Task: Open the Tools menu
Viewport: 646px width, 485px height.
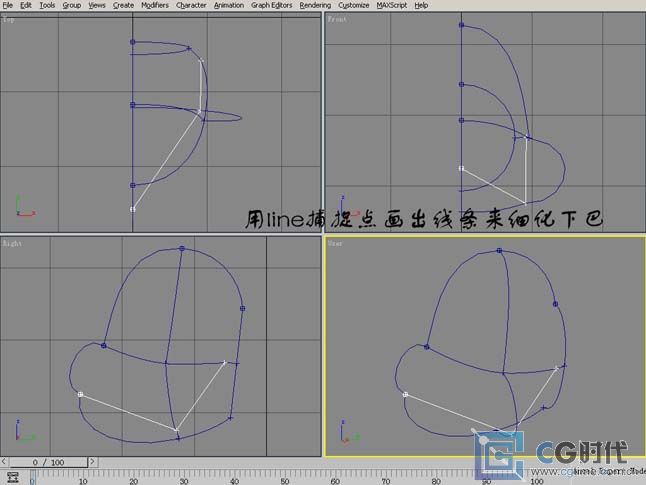Action: tap(47, 5)
